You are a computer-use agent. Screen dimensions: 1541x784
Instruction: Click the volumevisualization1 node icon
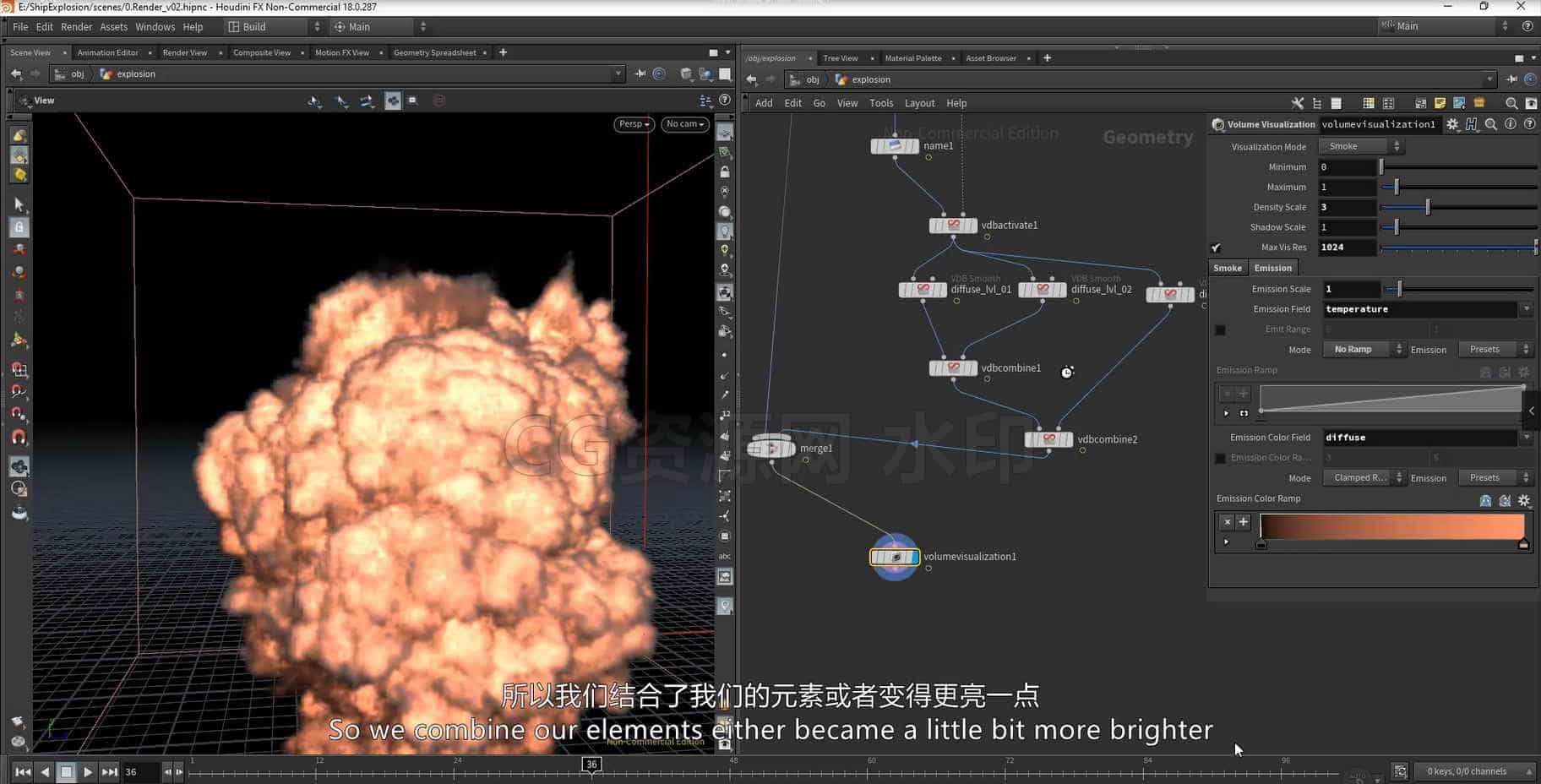894,557
